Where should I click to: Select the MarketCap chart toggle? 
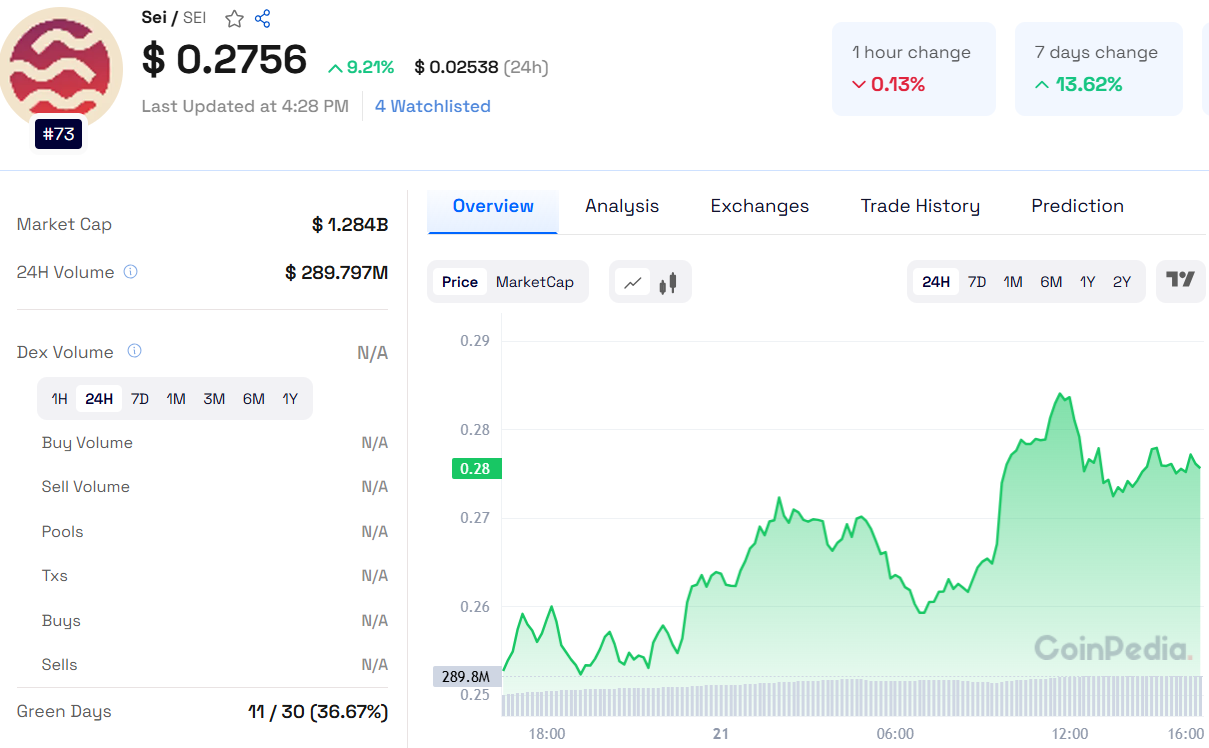(535, 282)
